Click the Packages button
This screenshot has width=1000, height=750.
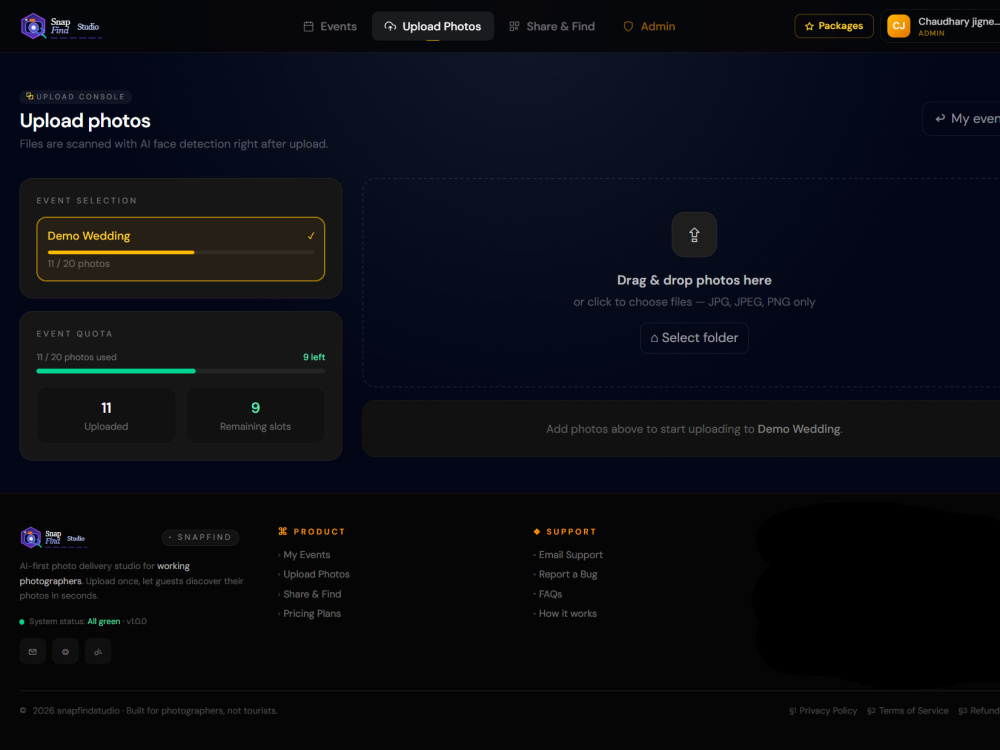click(x=834, y=26)
